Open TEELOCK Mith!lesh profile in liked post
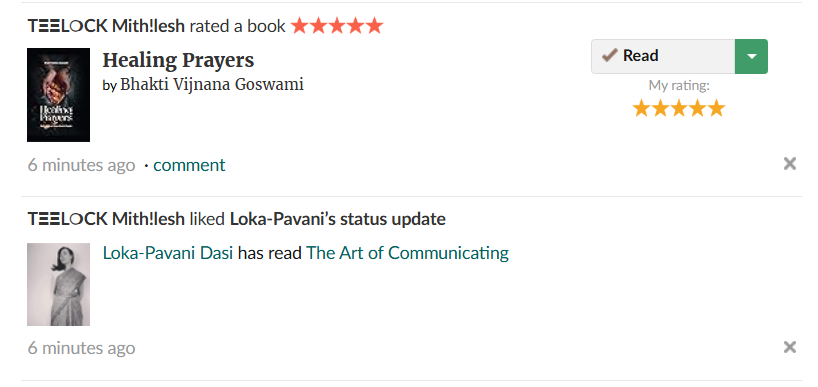The height and width of the screenshot is (387, 818). 106,219
